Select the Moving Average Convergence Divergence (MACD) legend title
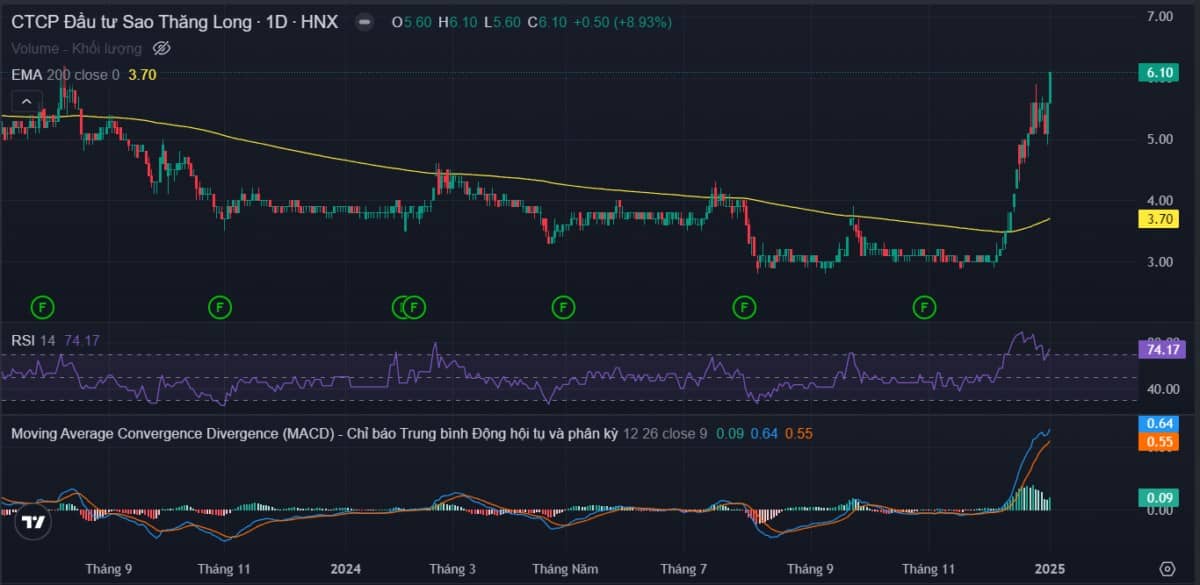Viewport: 1200px width, 585px height. click(x=313, y=433)
